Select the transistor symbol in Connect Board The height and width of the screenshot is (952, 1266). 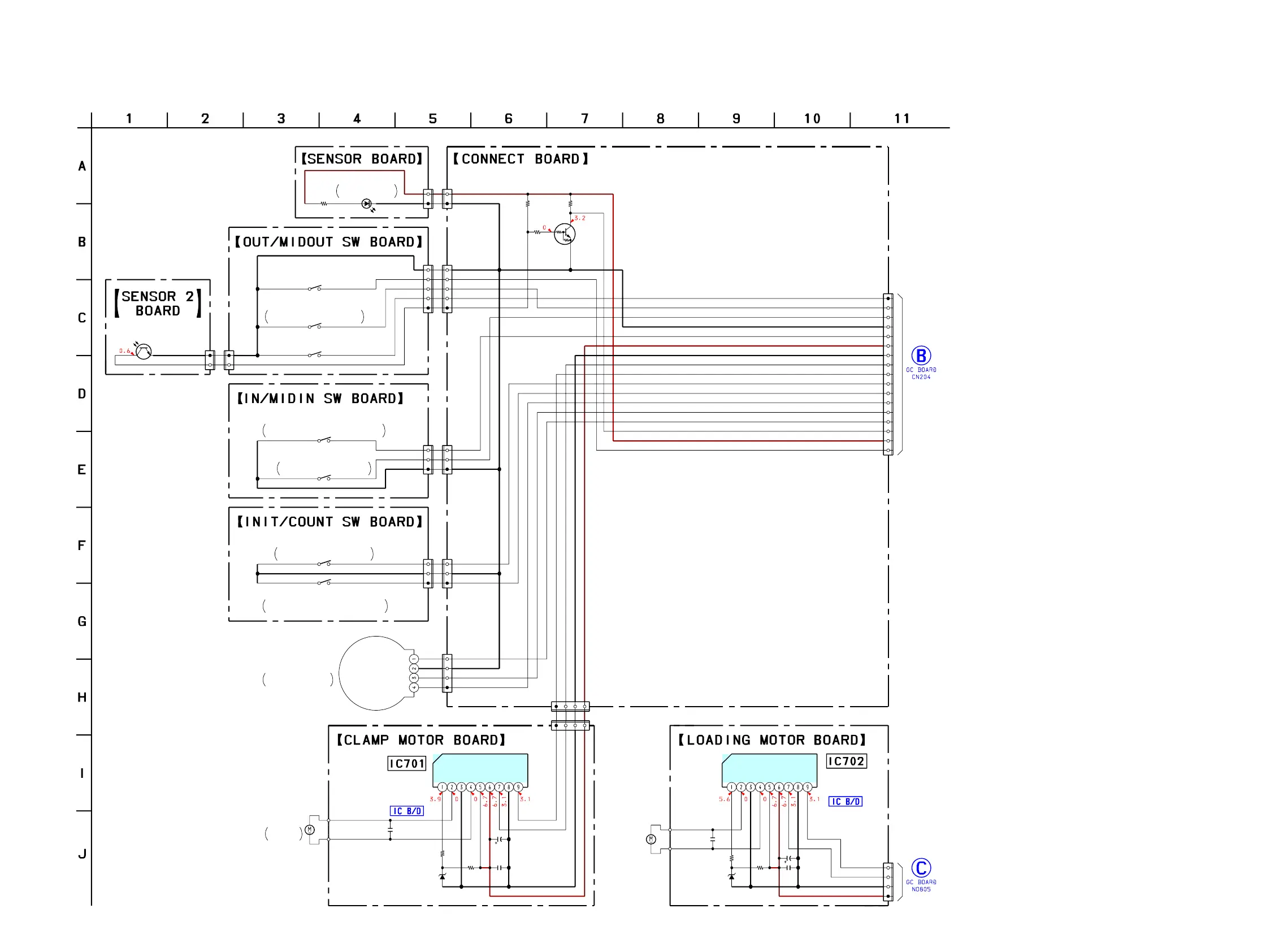coord(564,234)
